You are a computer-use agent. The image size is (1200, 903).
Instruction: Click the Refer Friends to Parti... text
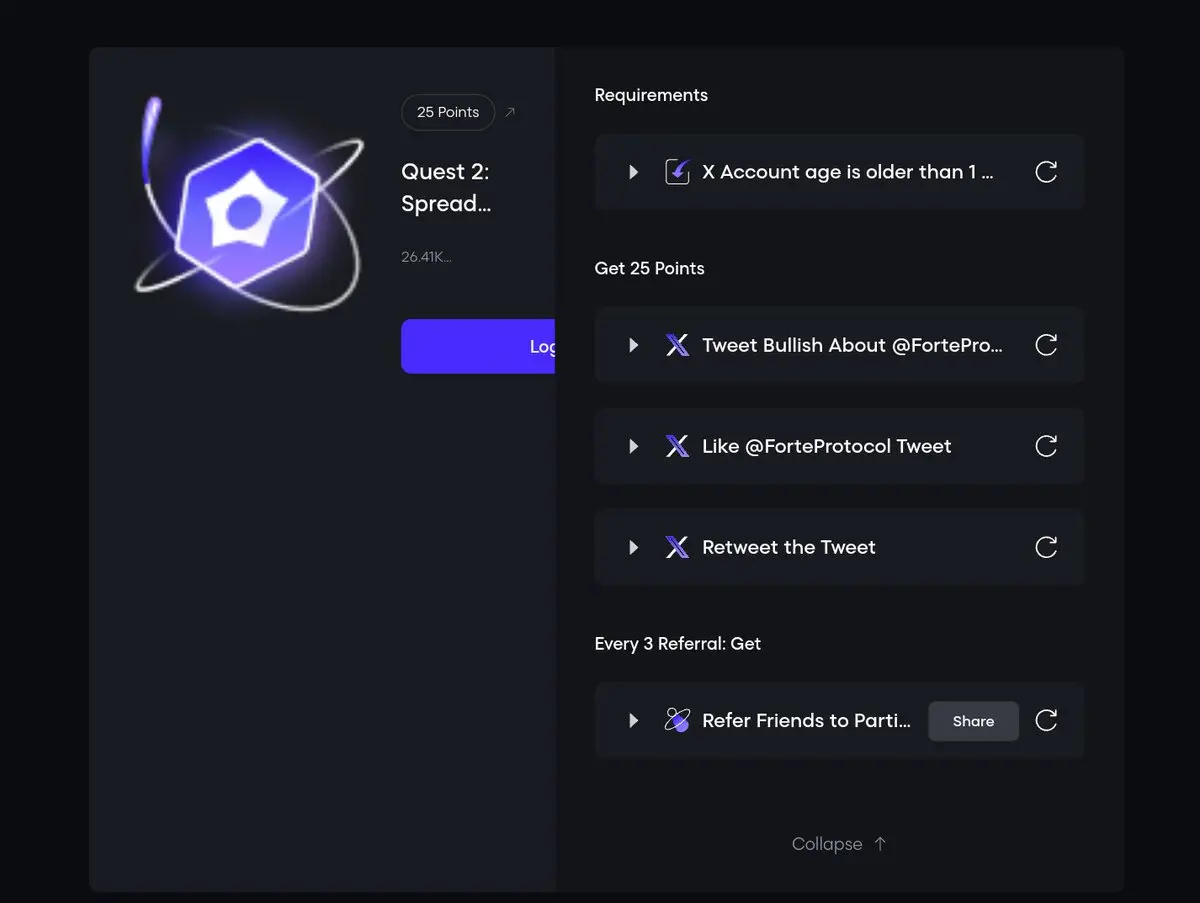click(x=806, y=720)
